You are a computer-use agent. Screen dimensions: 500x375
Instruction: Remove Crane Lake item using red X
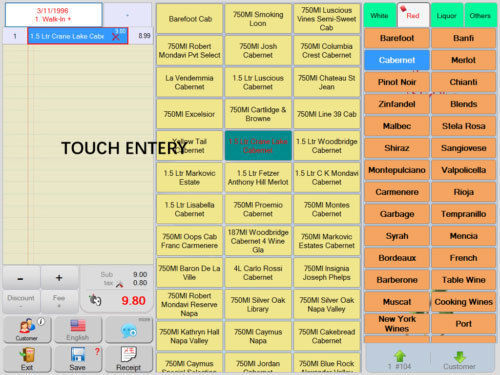coord(116,37)
